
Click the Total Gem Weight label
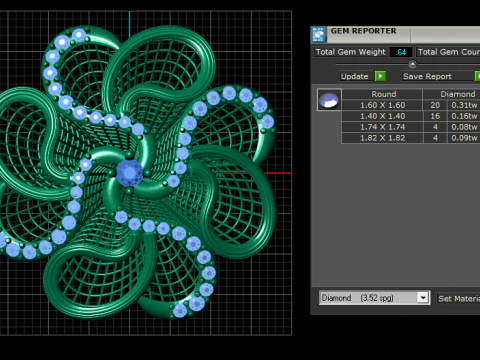[x=350, y=52]
